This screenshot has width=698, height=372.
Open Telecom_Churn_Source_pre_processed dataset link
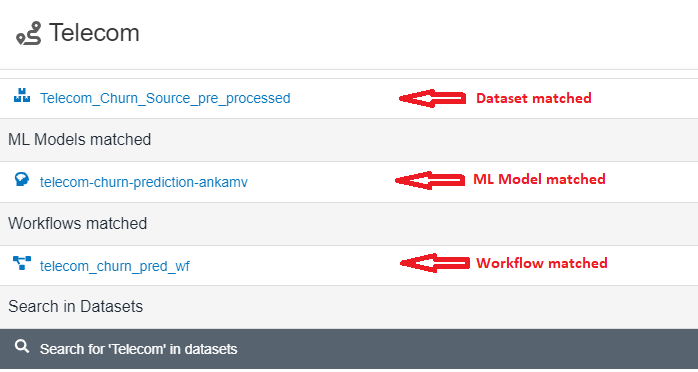pyautogui.click(x=165, y=98)
